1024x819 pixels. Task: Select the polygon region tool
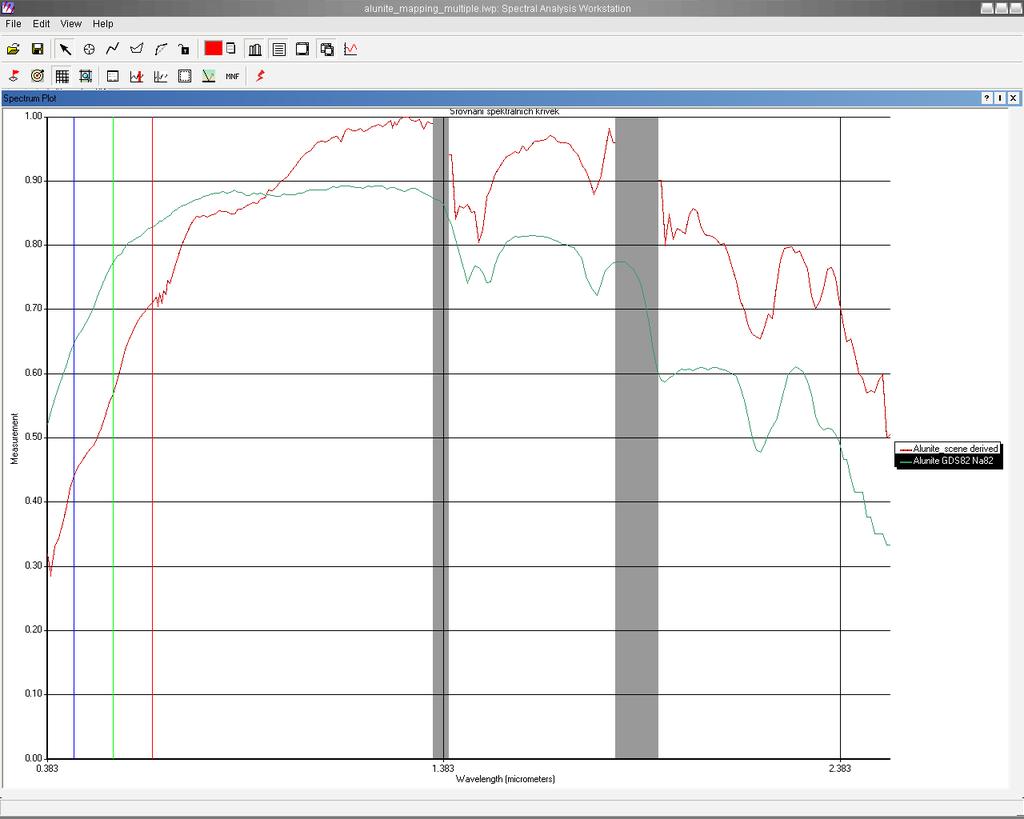(x=136, y=49)
